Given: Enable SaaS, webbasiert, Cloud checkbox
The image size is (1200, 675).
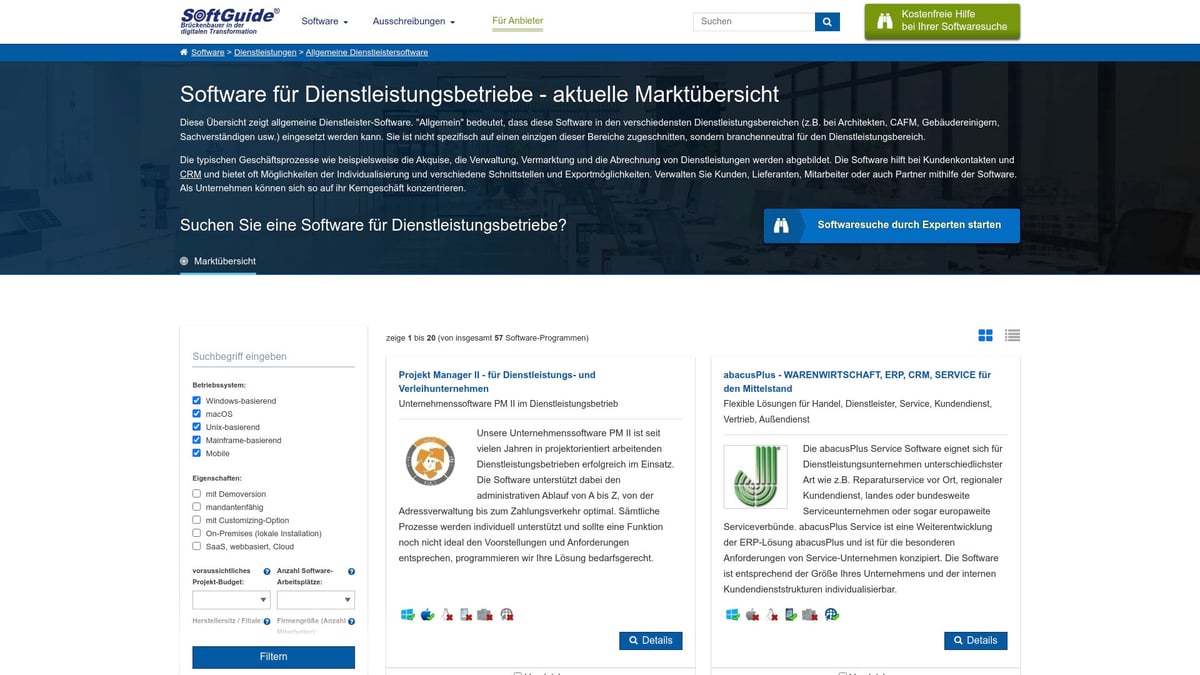Looking at the screenshot, I should (x=197, y=546).
